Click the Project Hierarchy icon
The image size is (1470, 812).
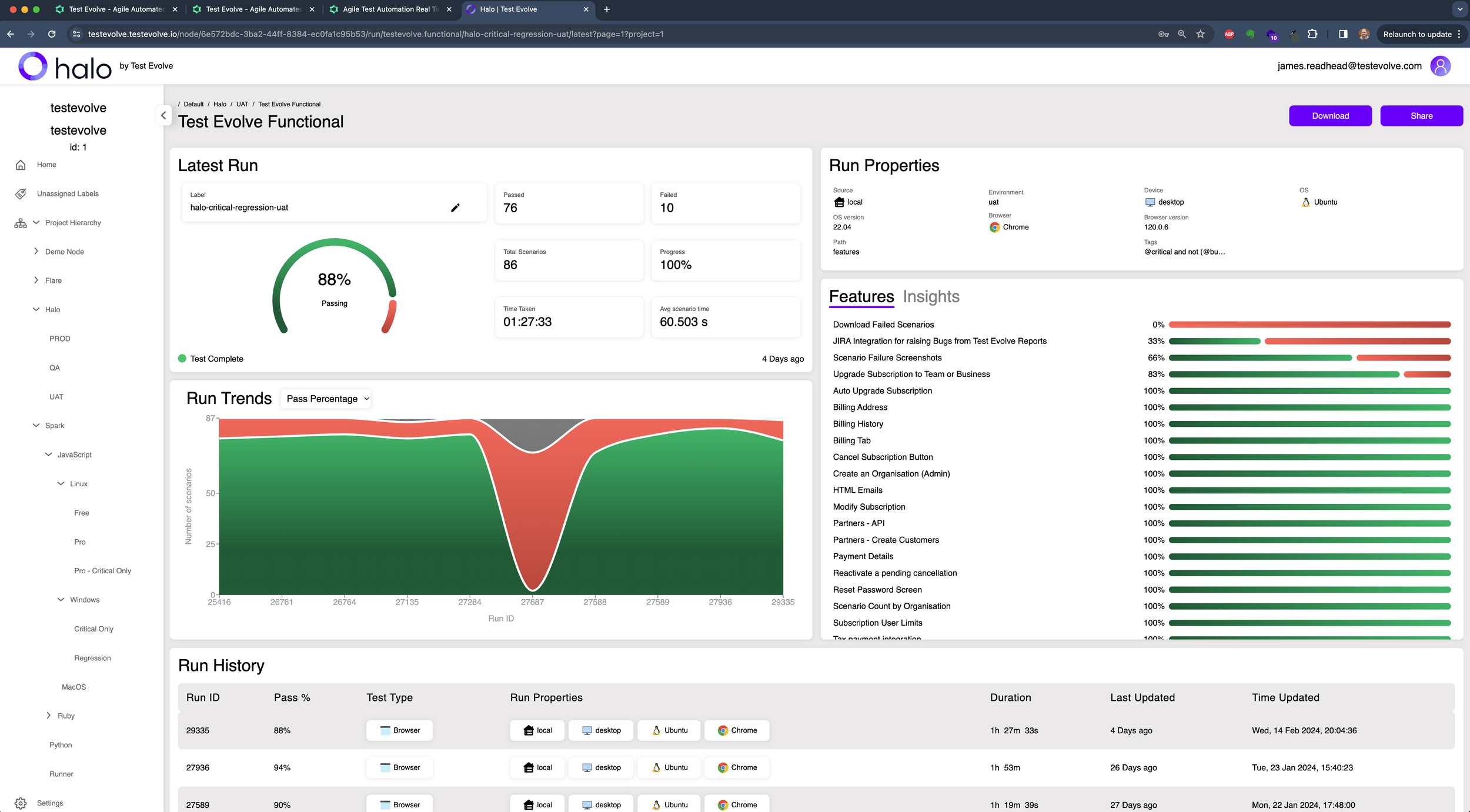[x=20, y=222]
